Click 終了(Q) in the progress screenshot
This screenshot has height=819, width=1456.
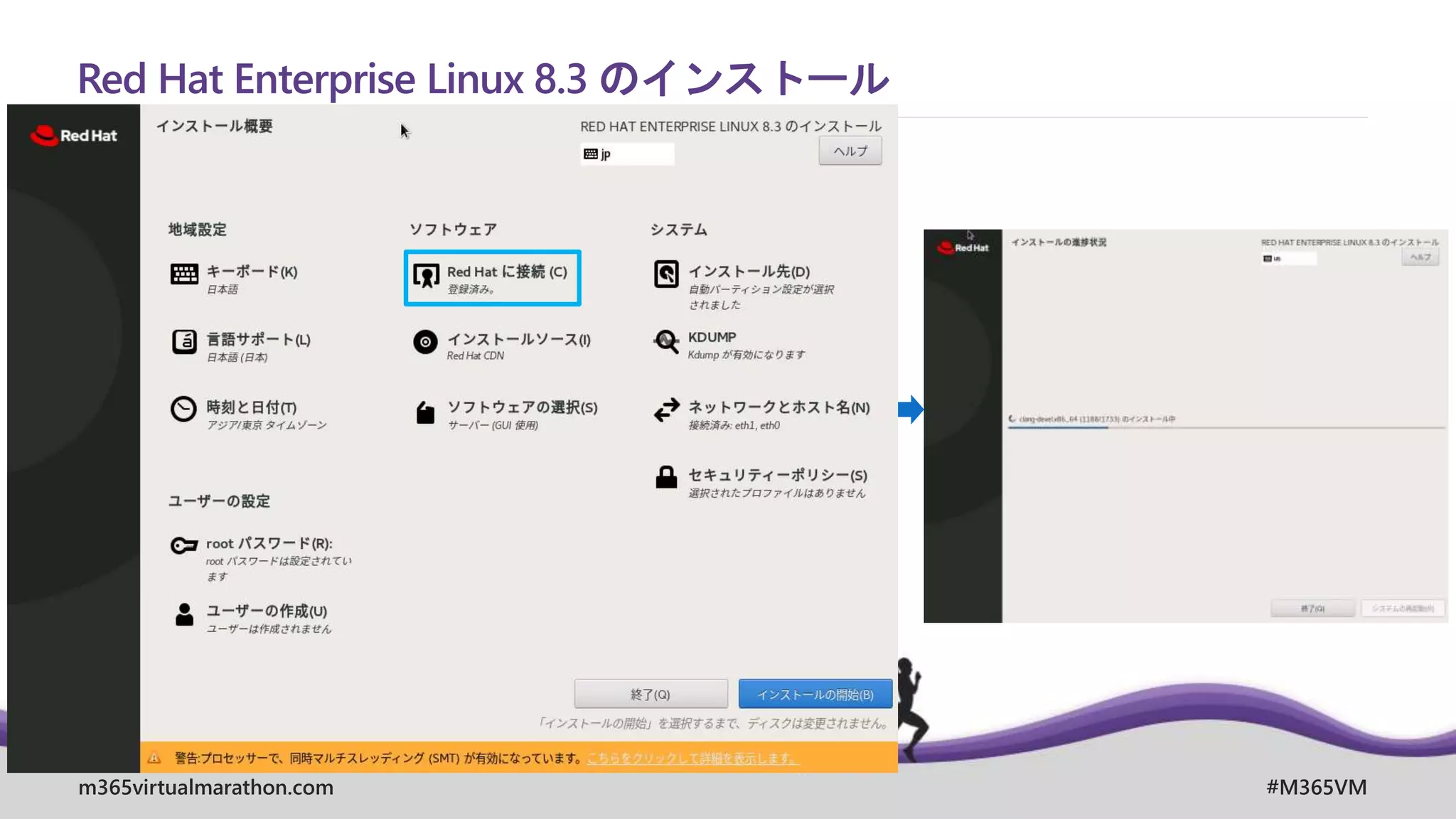point(1312,609)
